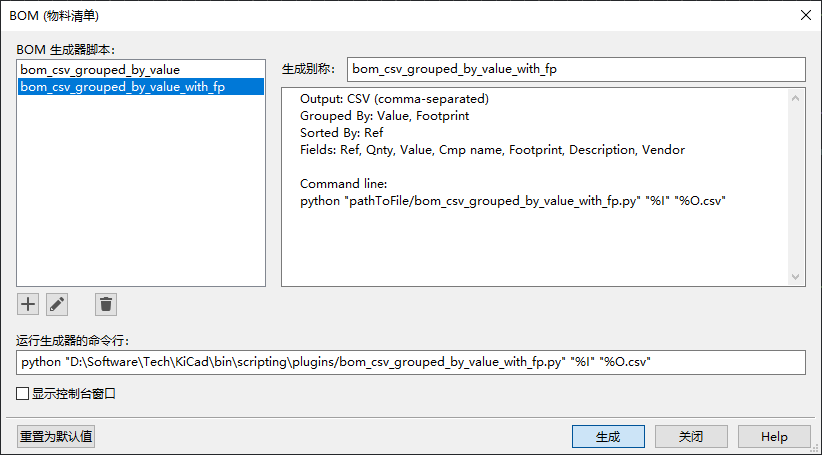Open Help for the BOM dialog

(x=774, y=436)
